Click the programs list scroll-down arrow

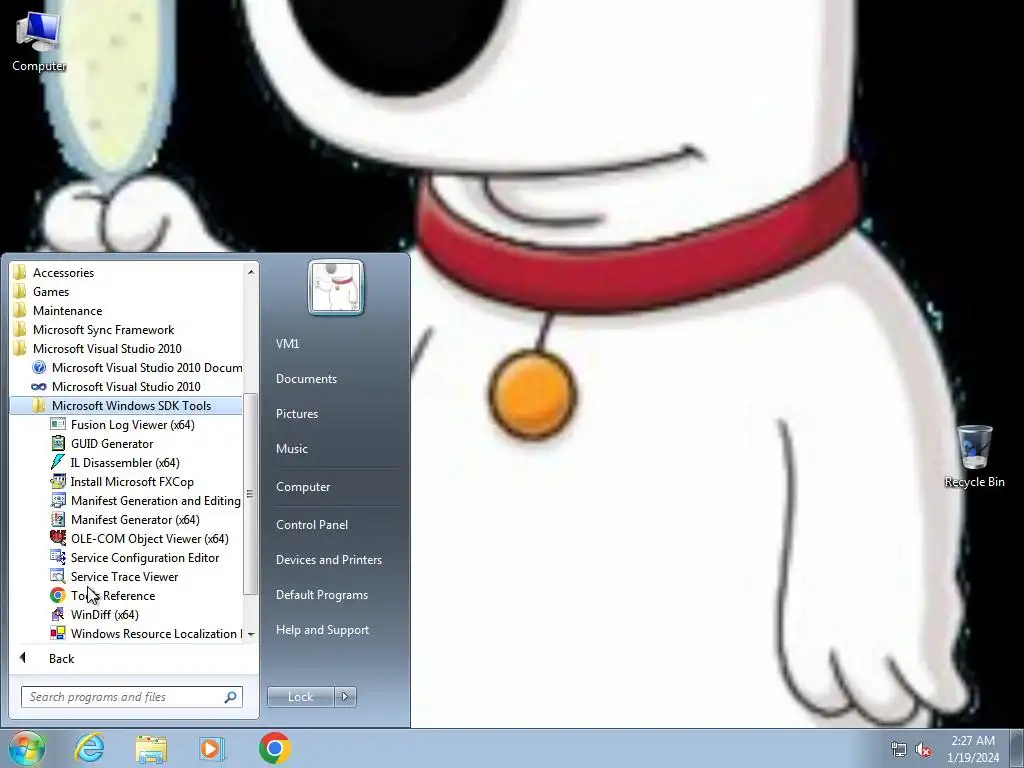pyautogui.click(x=251, y=634)
